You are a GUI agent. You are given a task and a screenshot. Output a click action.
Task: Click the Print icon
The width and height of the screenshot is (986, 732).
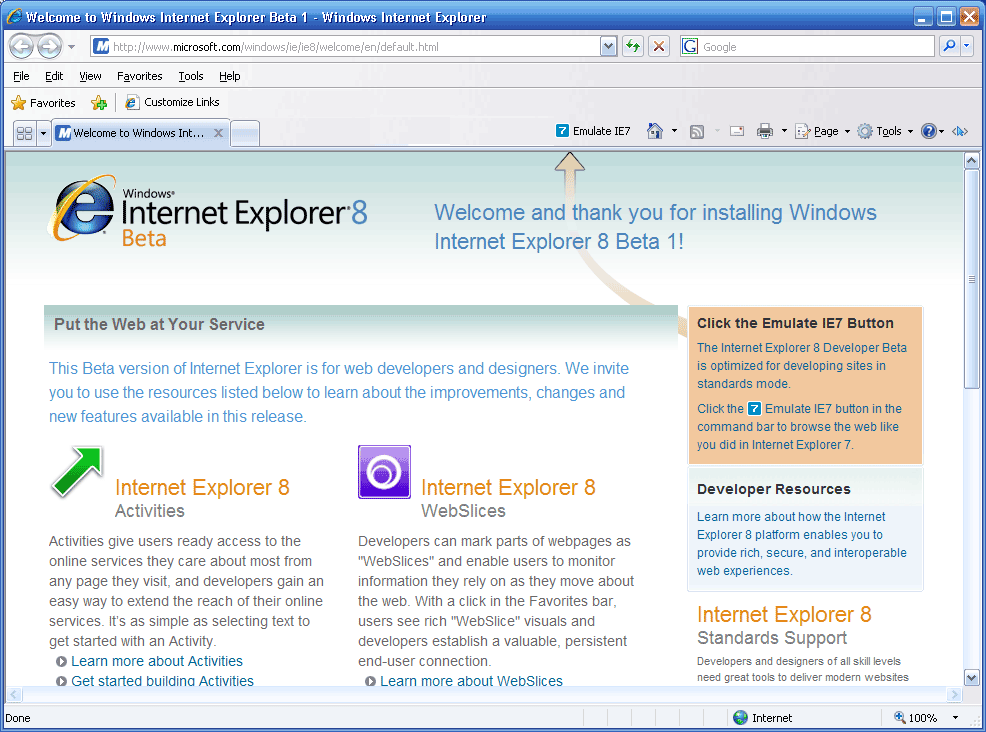tap(765, 131)
